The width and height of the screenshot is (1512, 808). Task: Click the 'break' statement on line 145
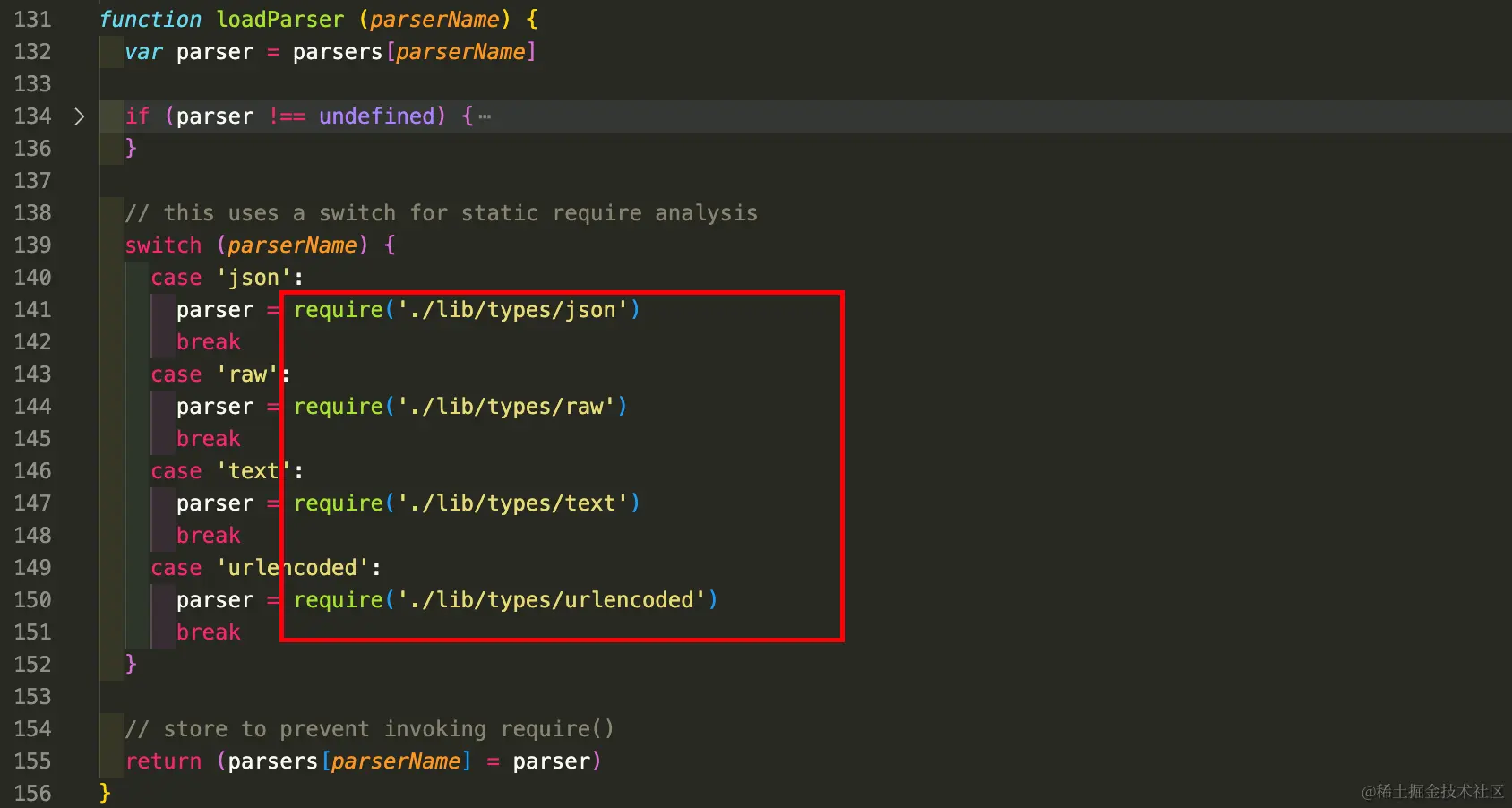point(209,439)
